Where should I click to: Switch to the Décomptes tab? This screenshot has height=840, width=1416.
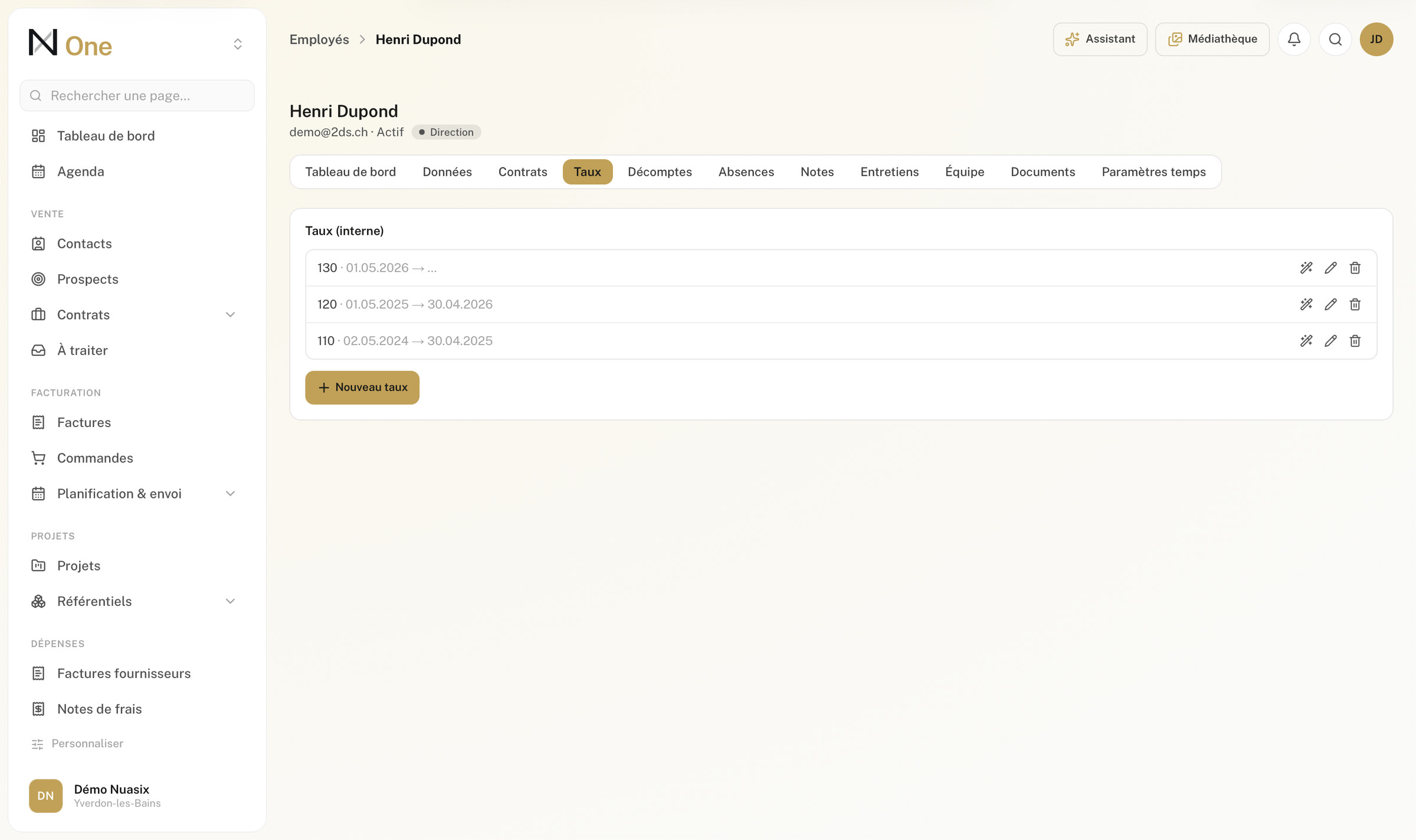click(660, 172)
